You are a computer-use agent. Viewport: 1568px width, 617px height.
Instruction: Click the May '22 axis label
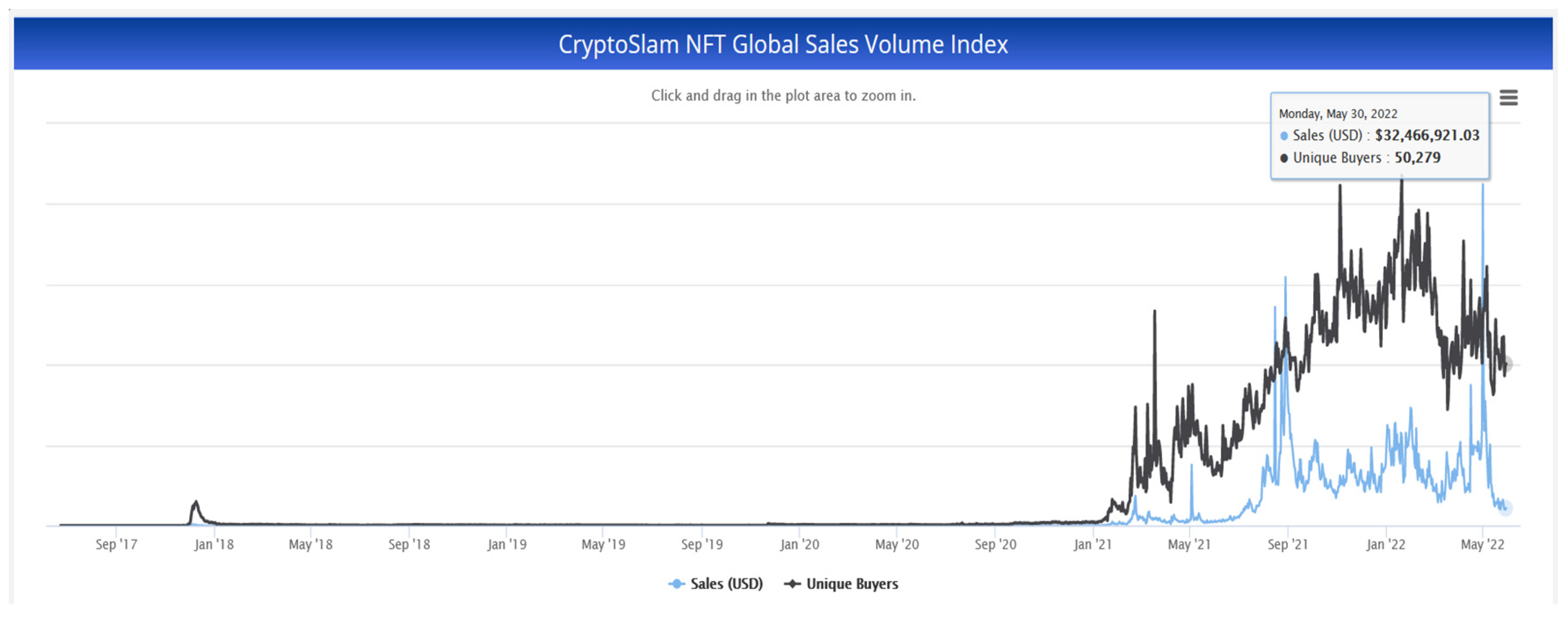[1482, 544]
